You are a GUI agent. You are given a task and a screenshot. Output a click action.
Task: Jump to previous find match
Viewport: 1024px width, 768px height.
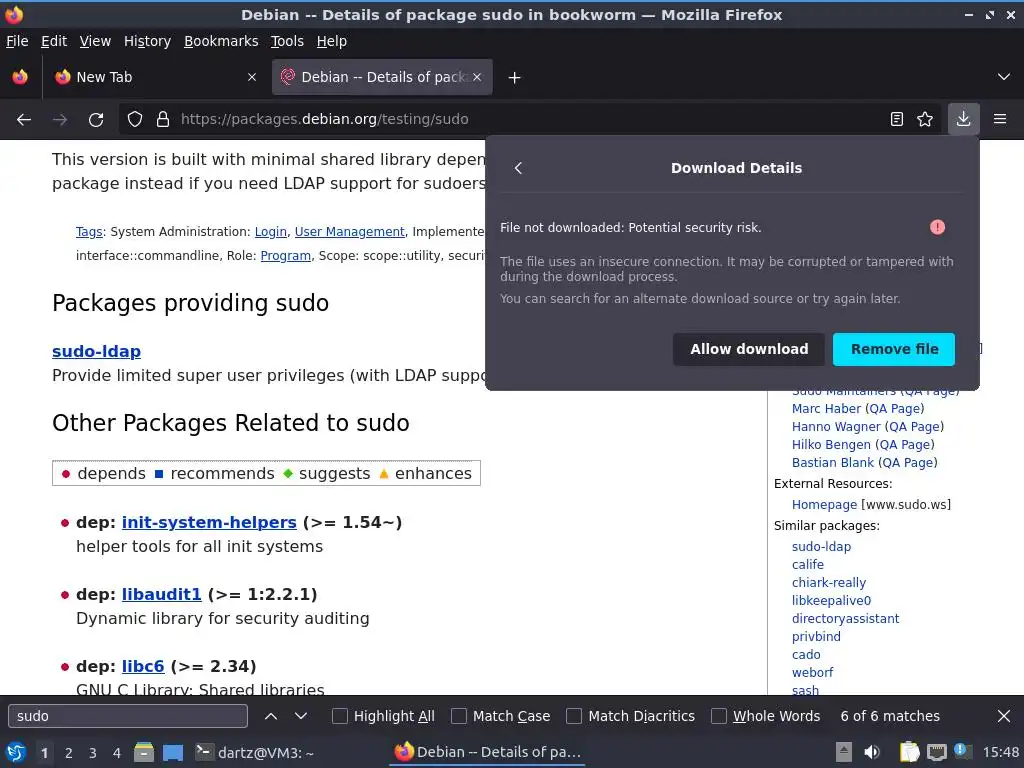coord(271,716)
